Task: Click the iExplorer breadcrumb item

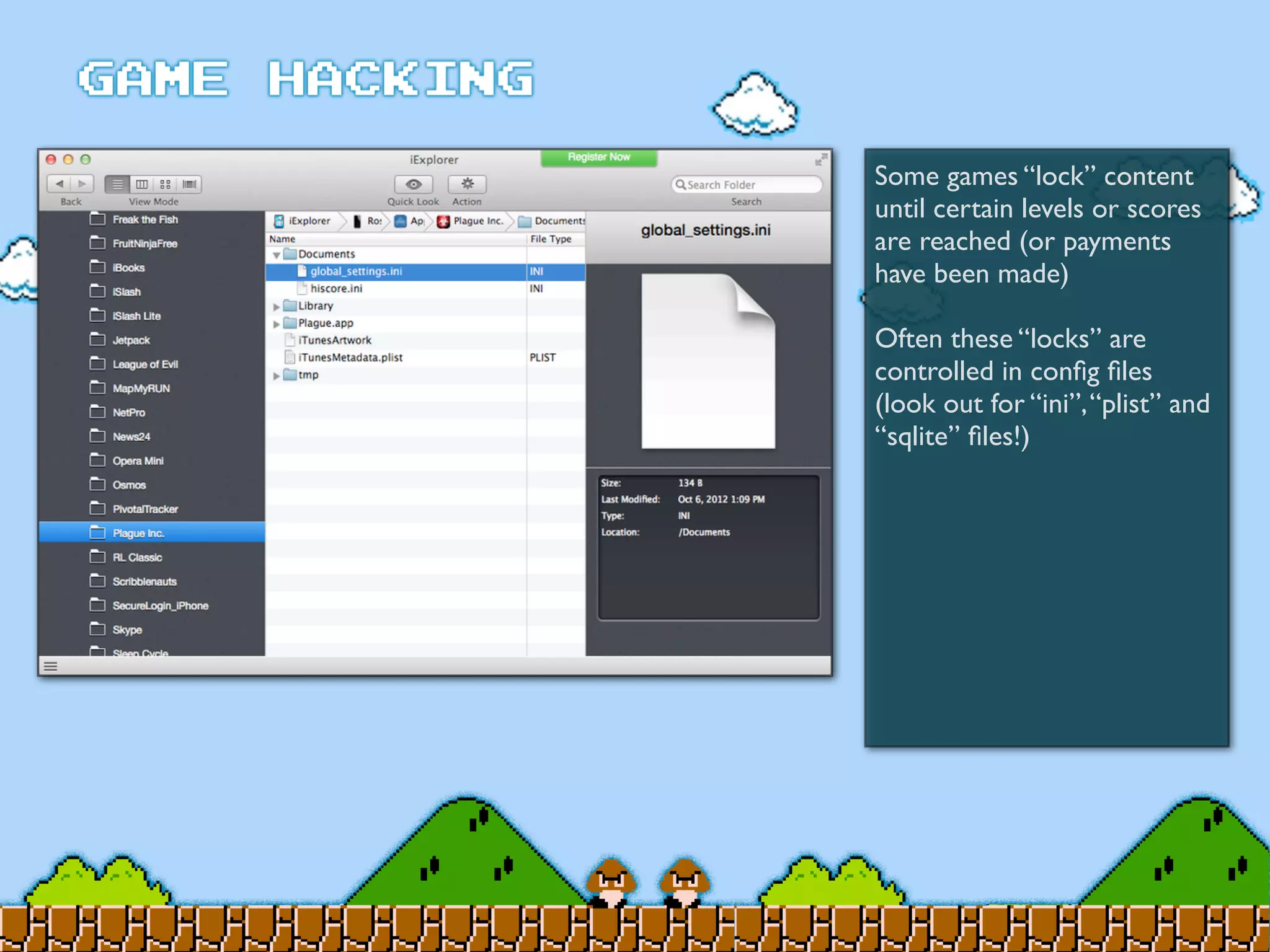Action: pos(303,221)
